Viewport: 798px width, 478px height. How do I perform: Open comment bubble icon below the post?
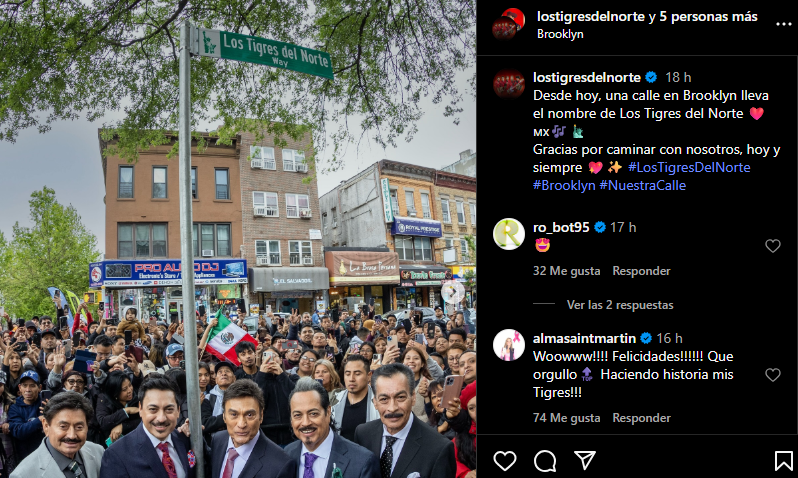point(545,461)
